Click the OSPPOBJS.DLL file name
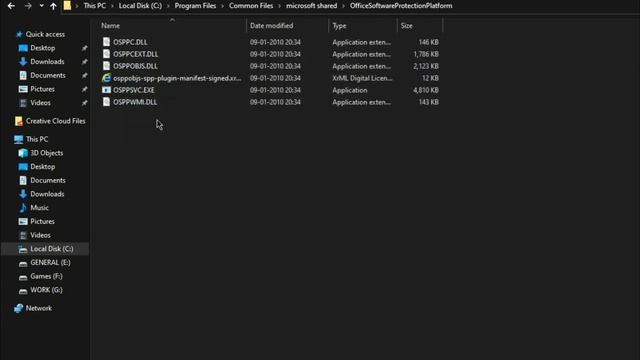The height and width of the screenshot is (360, 640). click(135, 66)
